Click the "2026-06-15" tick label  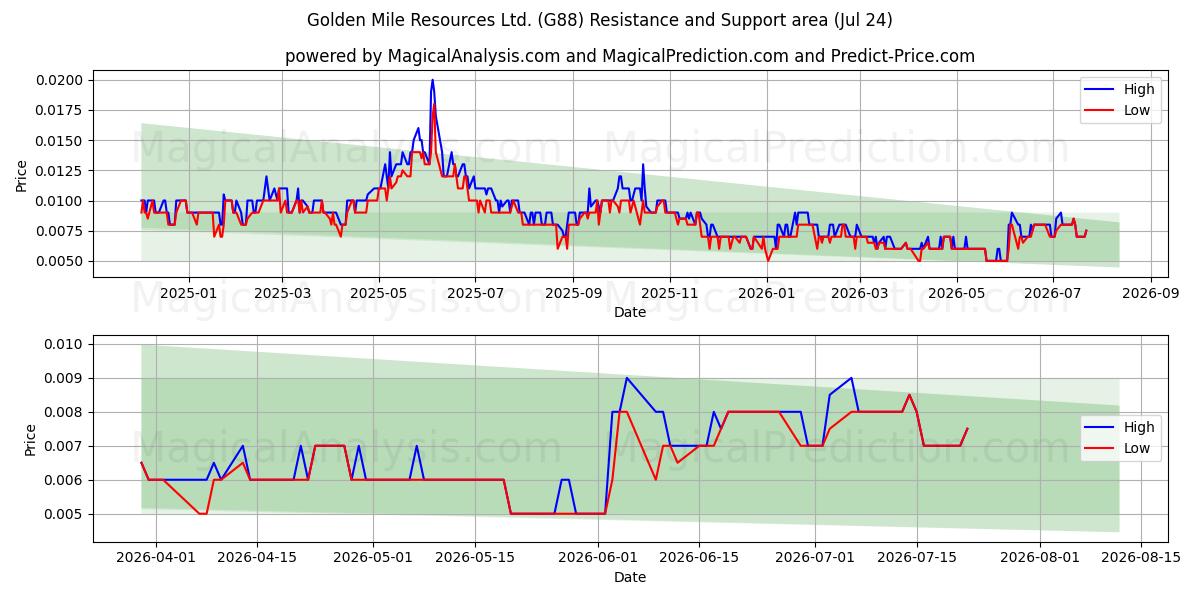click(698, 558)
